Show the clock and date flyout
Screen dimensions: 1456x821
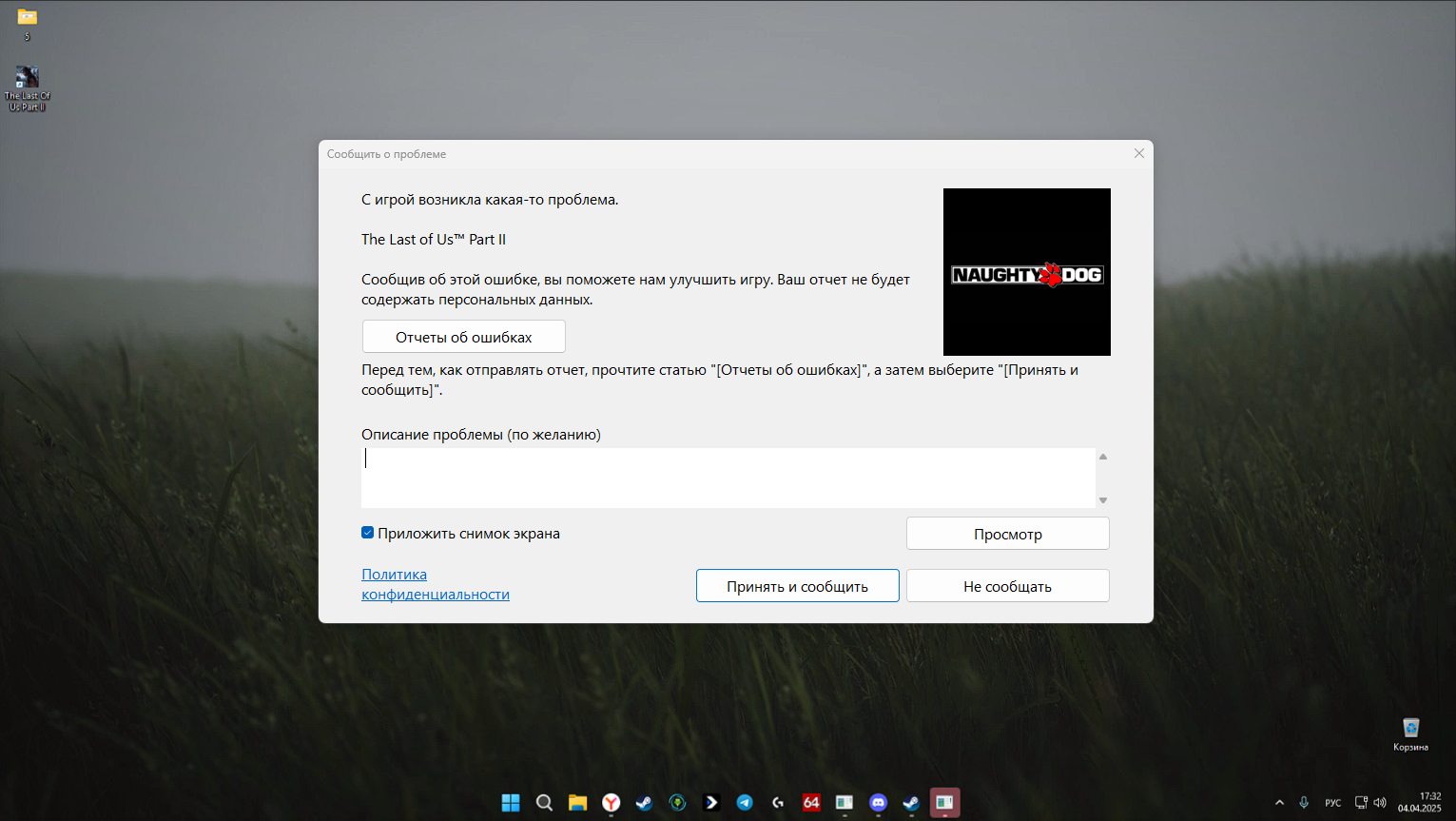click(x=1419, y=802)
